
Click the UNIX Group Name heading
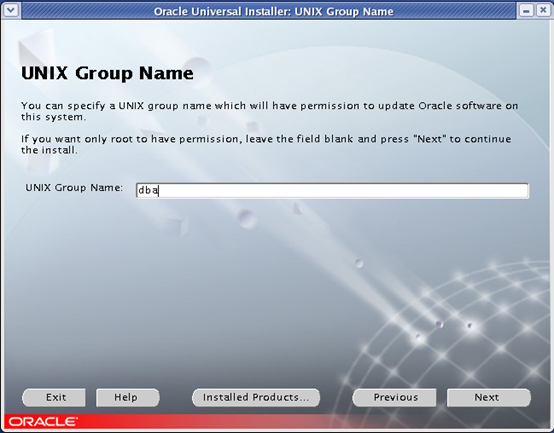[107, 73]
